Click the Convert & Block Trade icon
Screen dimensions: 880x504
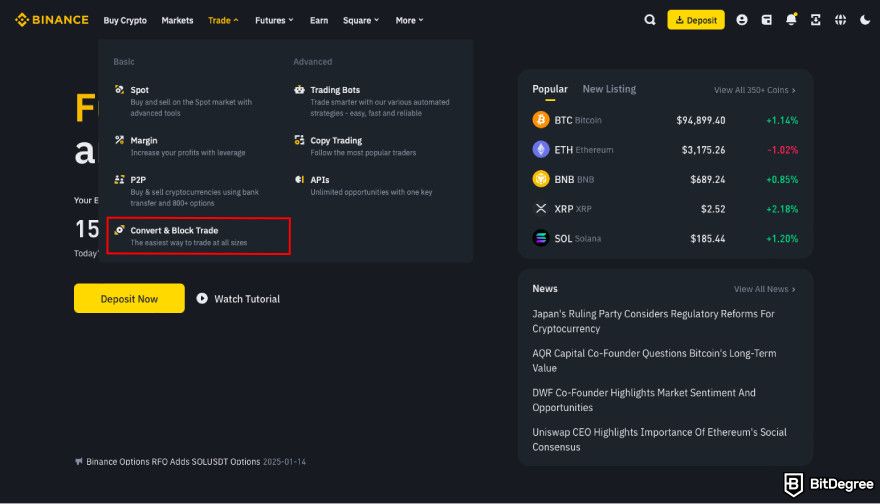tap(119, 230)
